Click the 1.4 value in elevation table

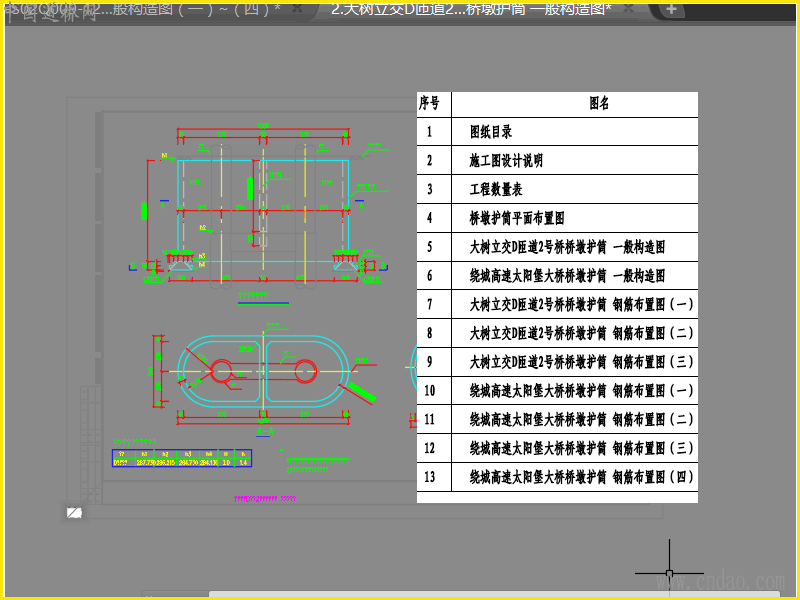click(243, 462)
